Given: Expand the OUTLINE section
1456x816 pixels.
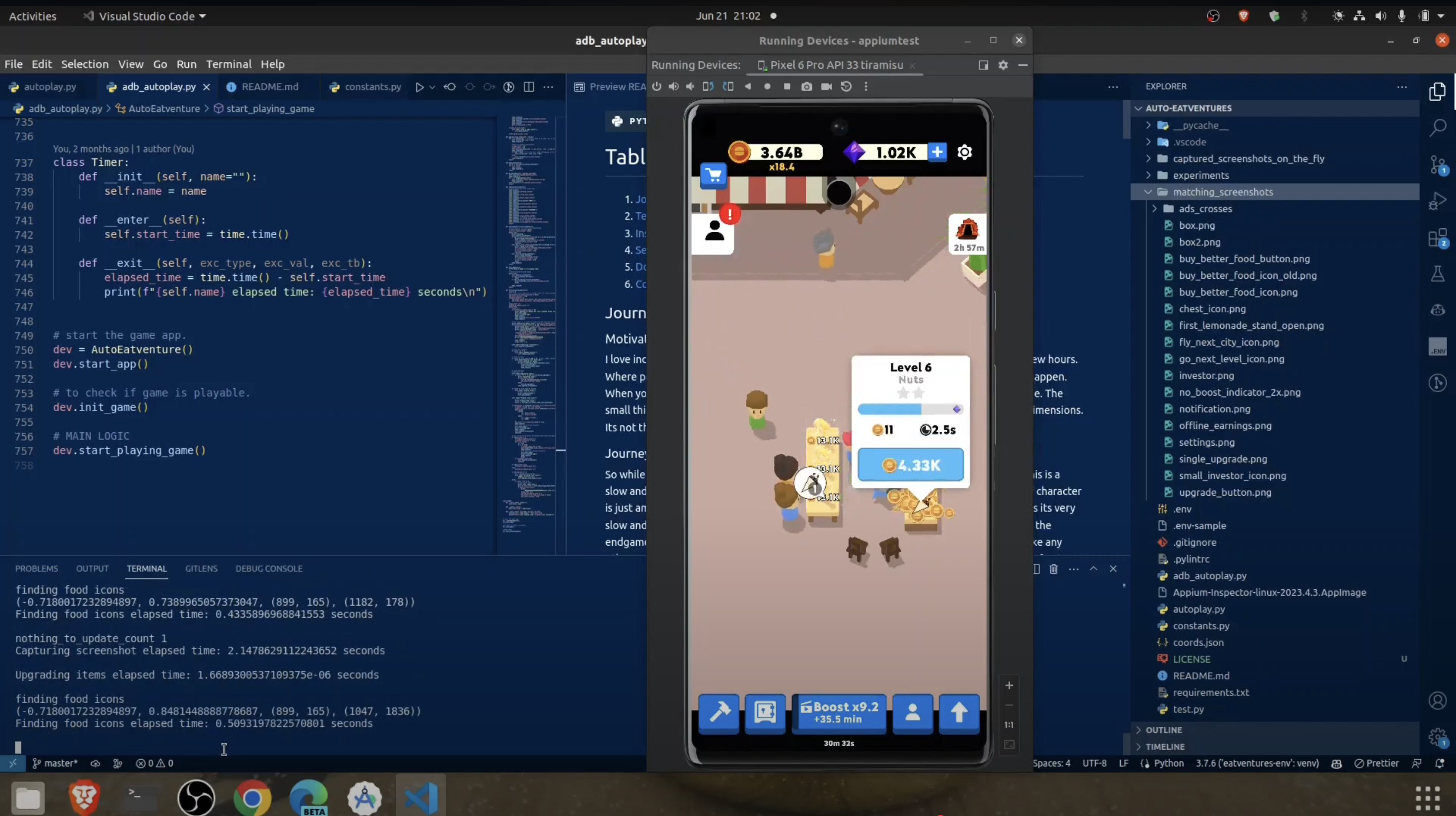Looking at the screenshot, I should pos(1163,729).
